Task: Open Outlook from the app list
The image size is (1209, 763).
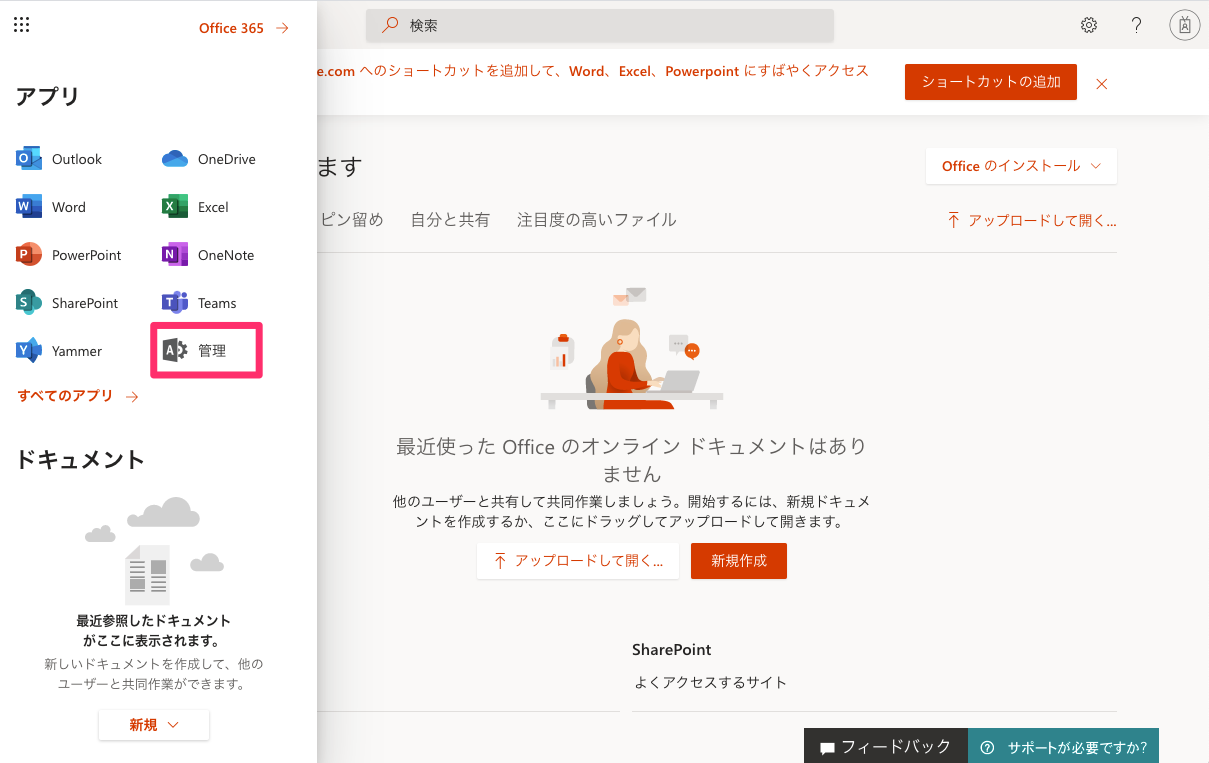Action: [x=60, y=159]
